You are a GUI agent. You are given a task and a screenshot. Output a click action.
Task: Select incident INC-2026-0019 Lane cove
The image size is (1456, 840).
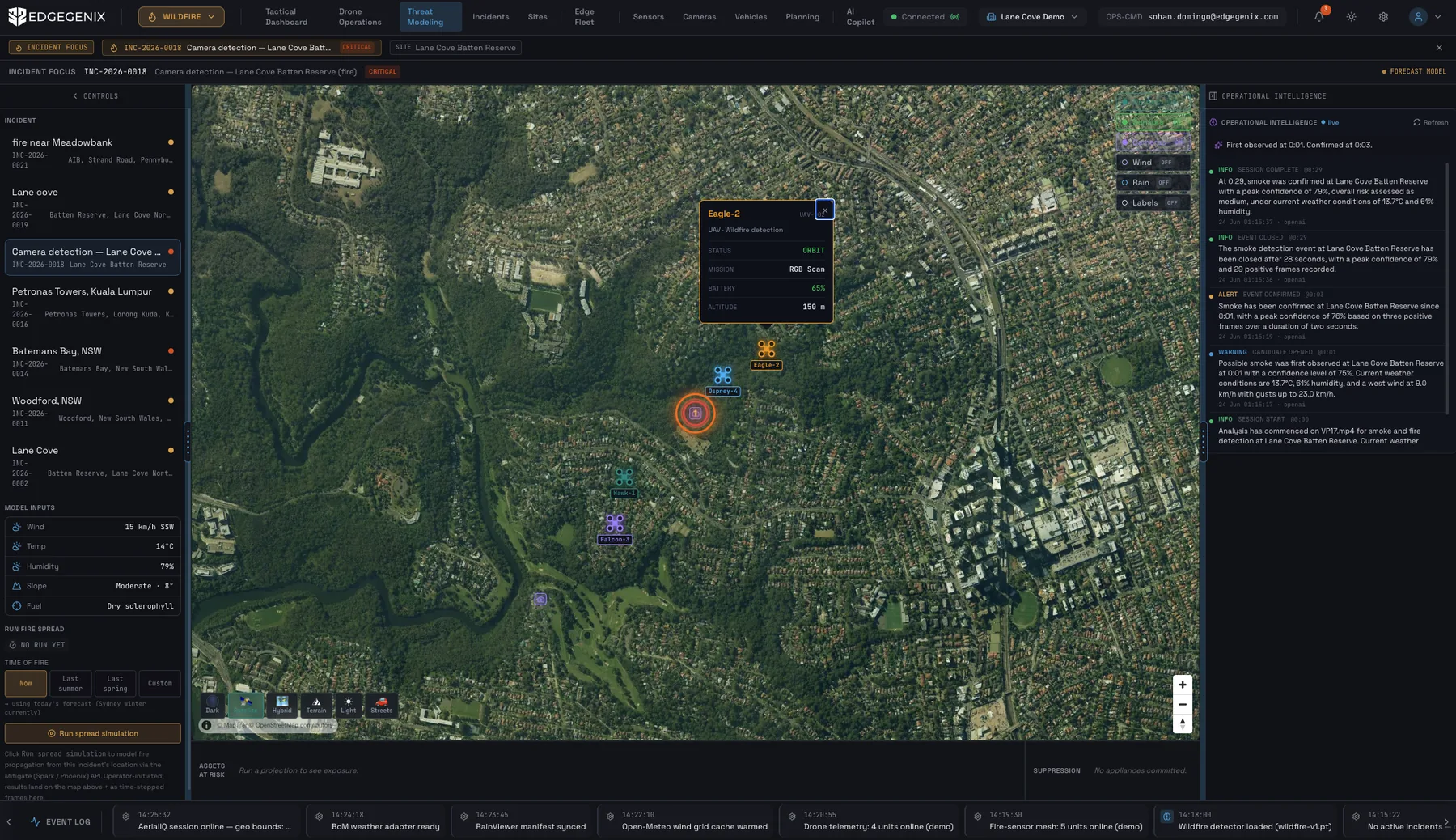pos(92,208)
